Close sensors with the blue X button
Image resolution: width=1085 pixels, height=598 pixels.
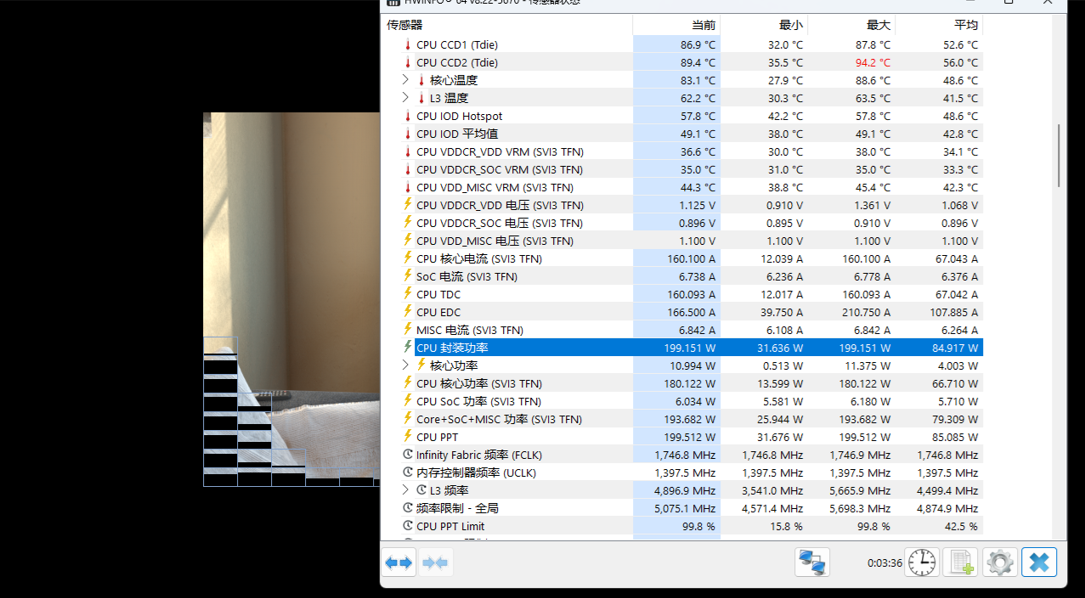tap(1039, 563)
